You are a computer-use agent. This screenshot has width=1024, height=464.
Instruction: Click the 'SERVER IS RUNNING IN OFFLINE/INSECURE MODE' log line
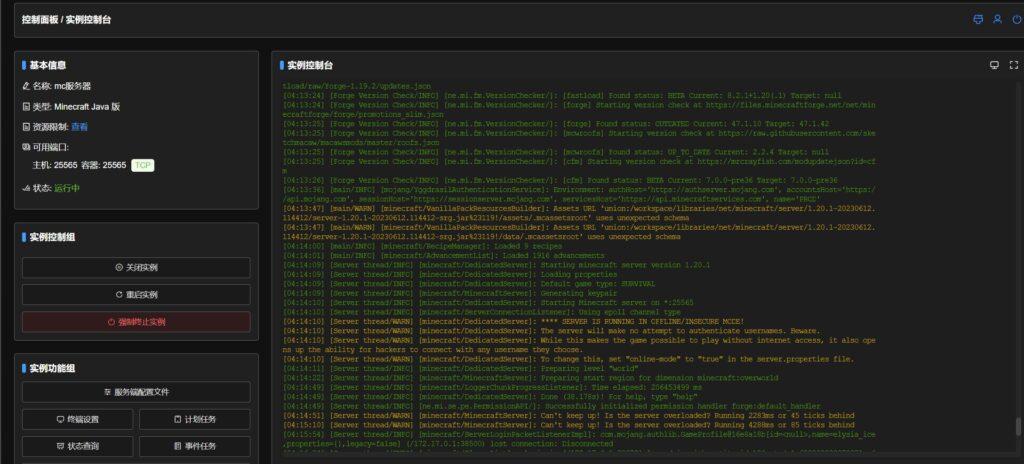coord(513,322)
